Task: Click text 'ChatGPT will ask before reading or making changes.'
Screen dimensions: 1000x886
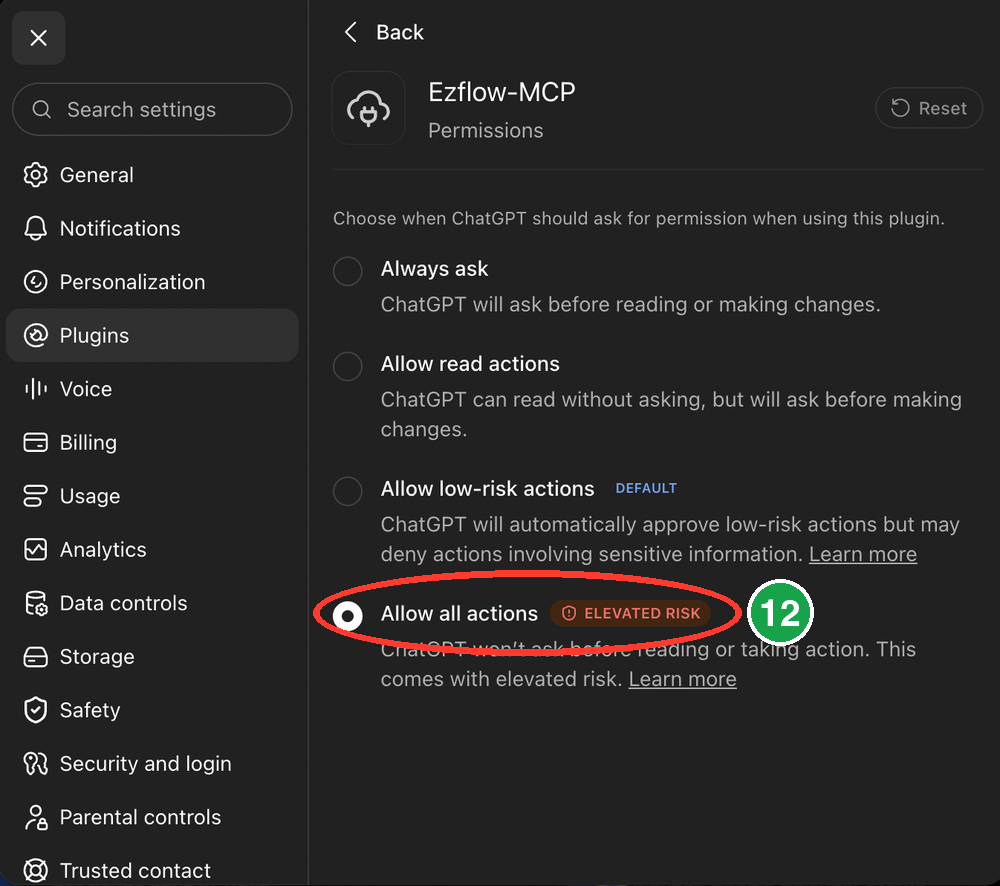Action: point(630,304)
